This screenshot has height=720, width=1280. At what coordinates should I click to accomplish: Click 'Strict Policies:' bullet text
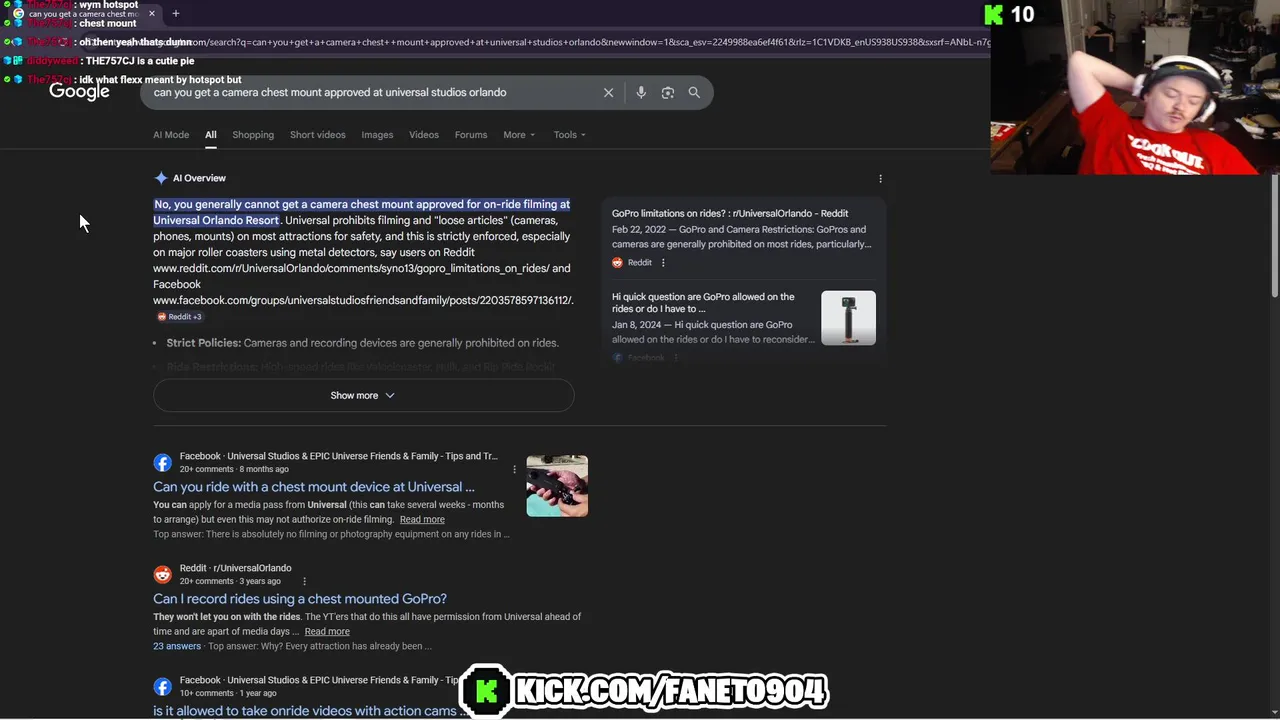203,343
